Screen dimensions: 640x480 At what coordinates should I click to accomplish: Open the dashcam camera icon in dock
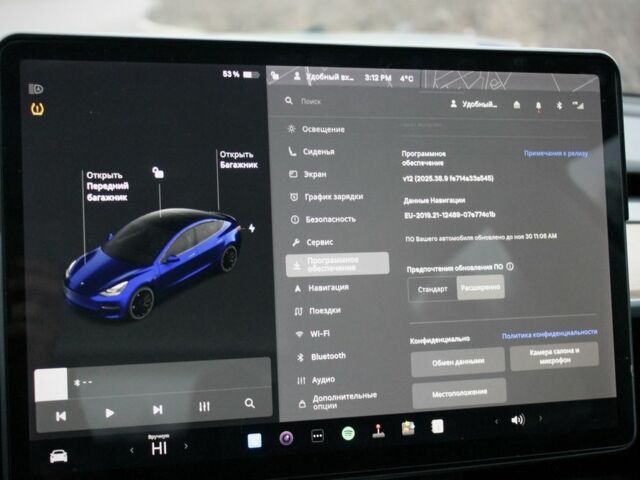click(x=286, y=437)
